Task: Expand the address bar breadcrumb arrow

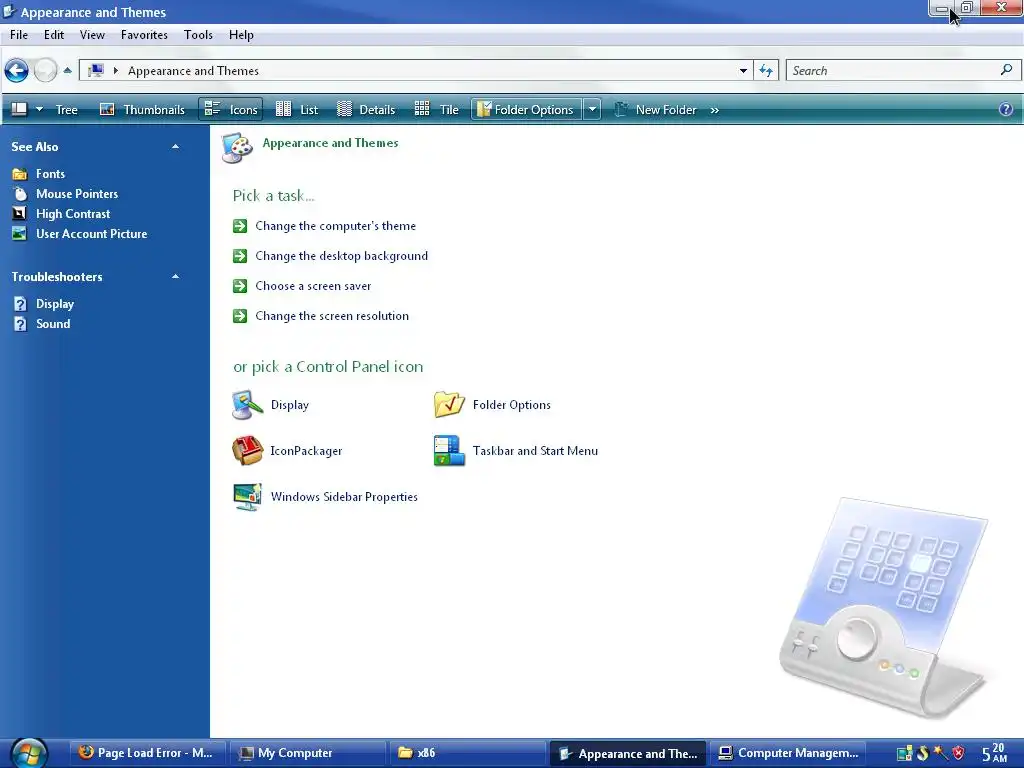Action: pyautogui.click(x=116, y=71)
